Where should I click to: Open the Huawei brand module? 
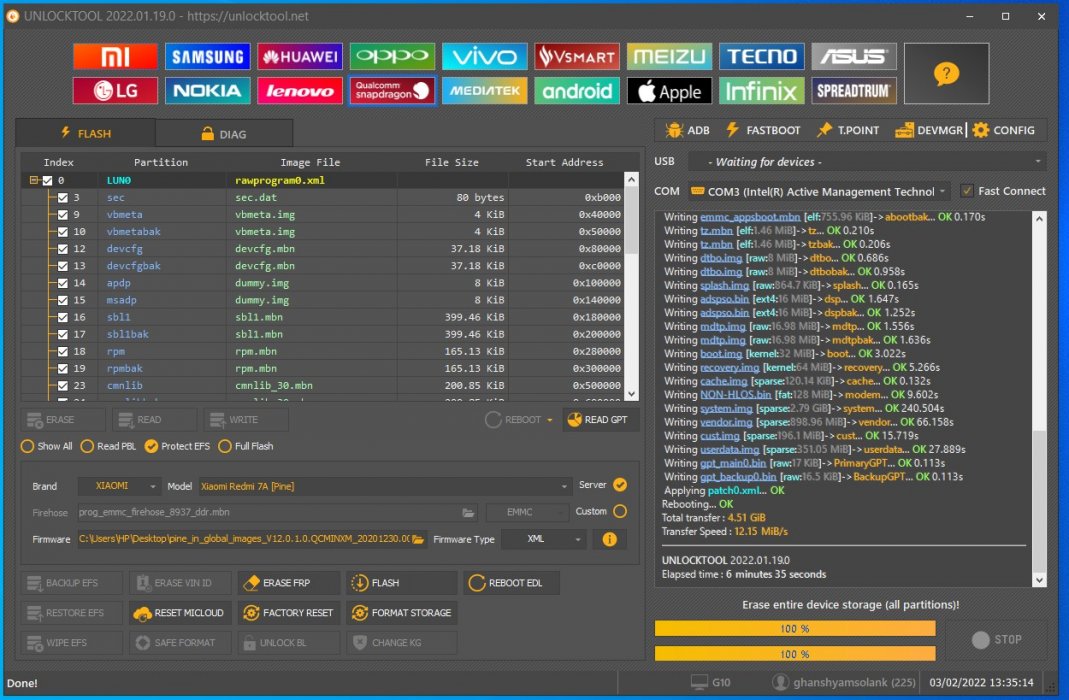300,57
